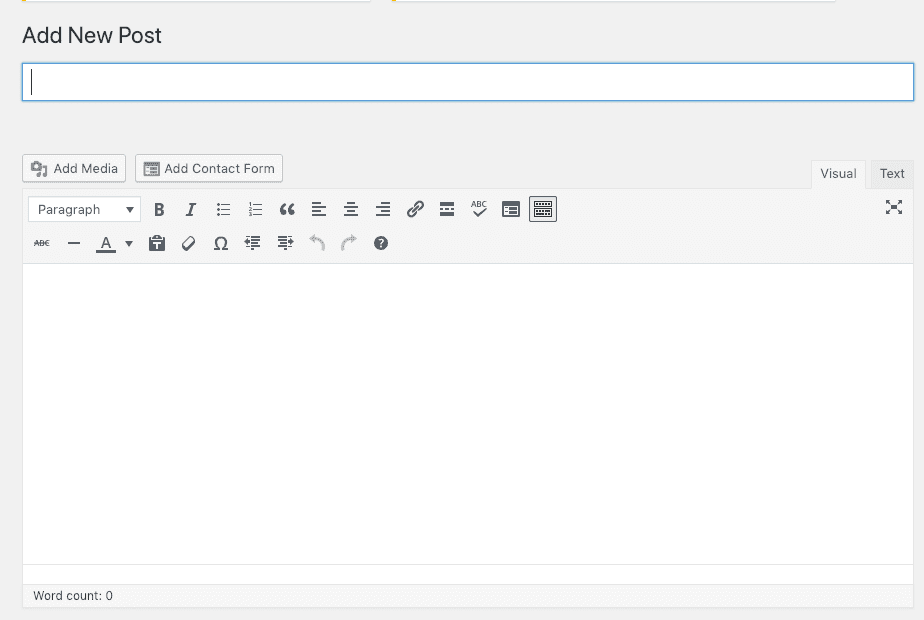
Task: Undo the last change
Action: [x=317, y=243]
